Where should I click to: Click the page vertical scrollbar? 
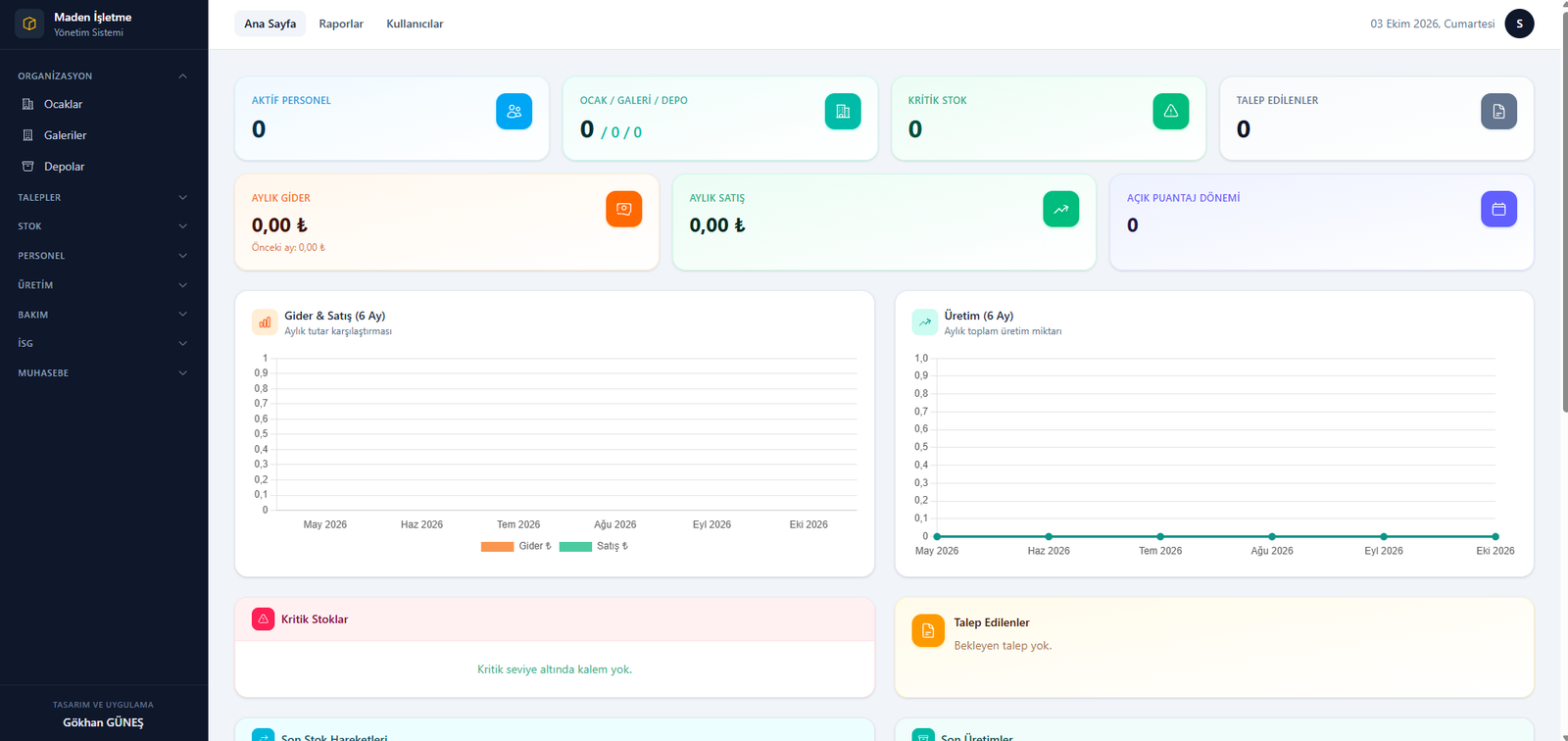tap(1564, 211)
